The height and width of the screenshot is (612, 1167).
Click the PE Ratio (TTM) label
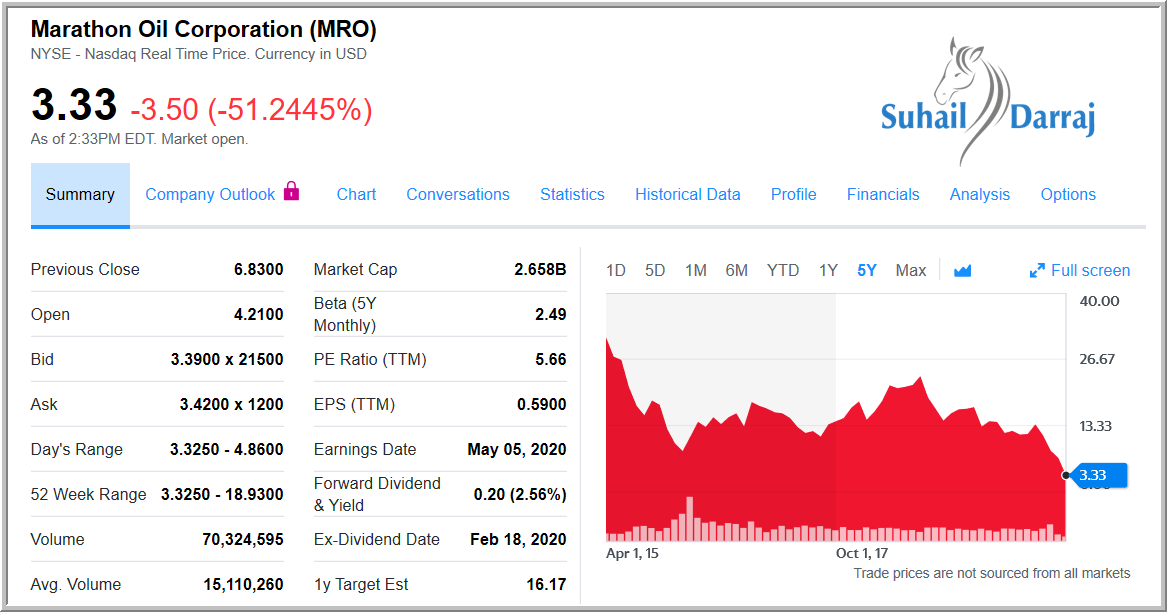tap(370, 360)
